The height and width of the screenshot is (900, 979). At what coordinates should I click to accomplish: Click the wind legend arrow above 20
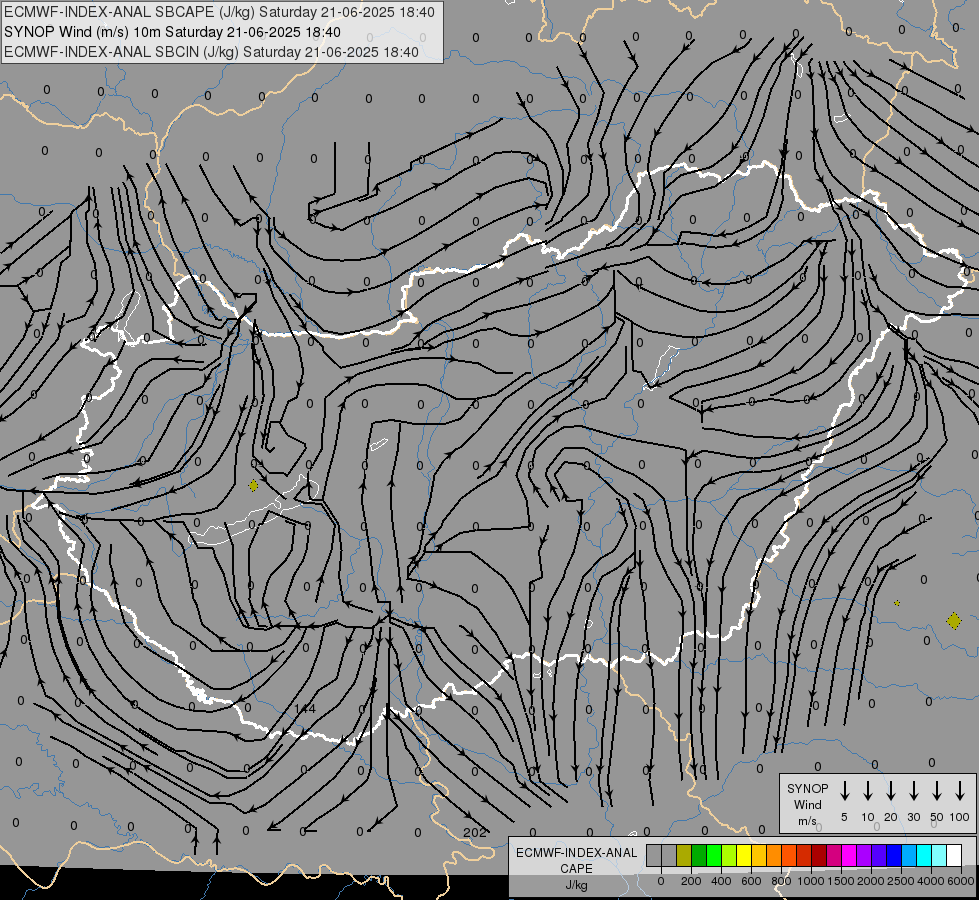pos(891,791)
